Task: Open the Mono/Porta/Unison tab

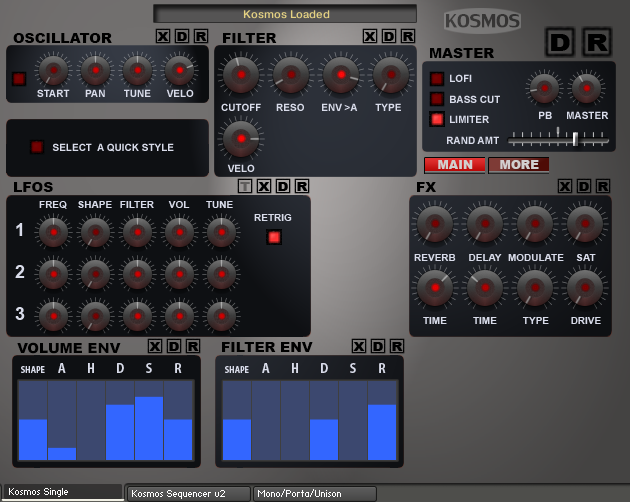Action: [x=315, y=494]
